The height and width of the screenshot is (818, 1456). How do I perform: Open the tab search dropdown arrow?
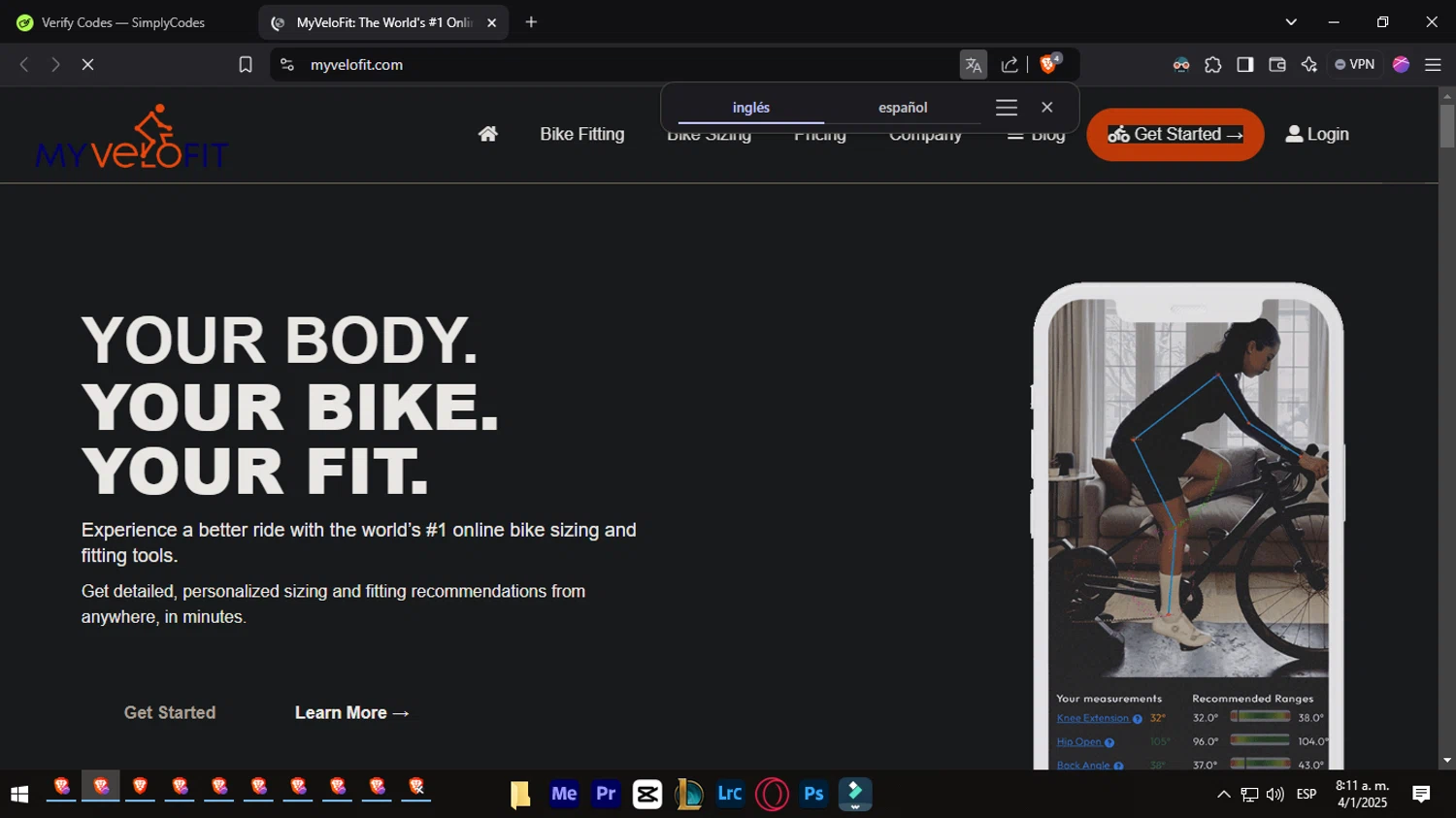[1291, 22]
